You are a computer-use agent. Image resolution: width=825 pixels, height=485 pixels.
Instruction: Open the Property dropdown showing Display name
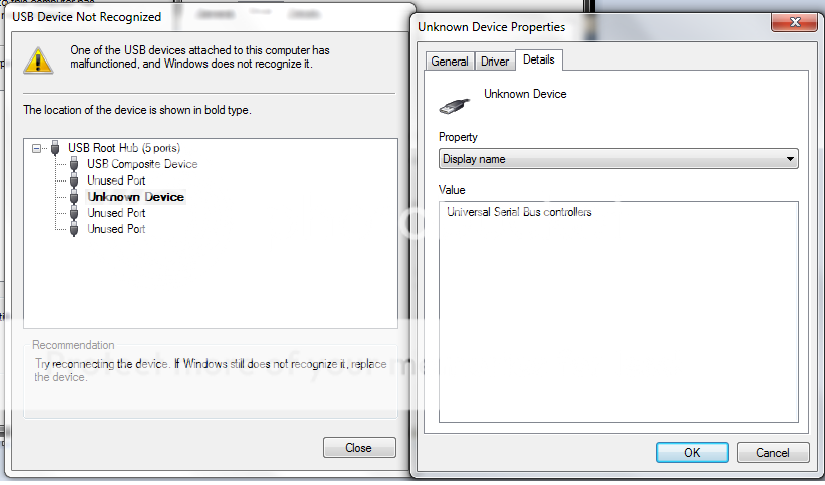[x=618, y=159]
